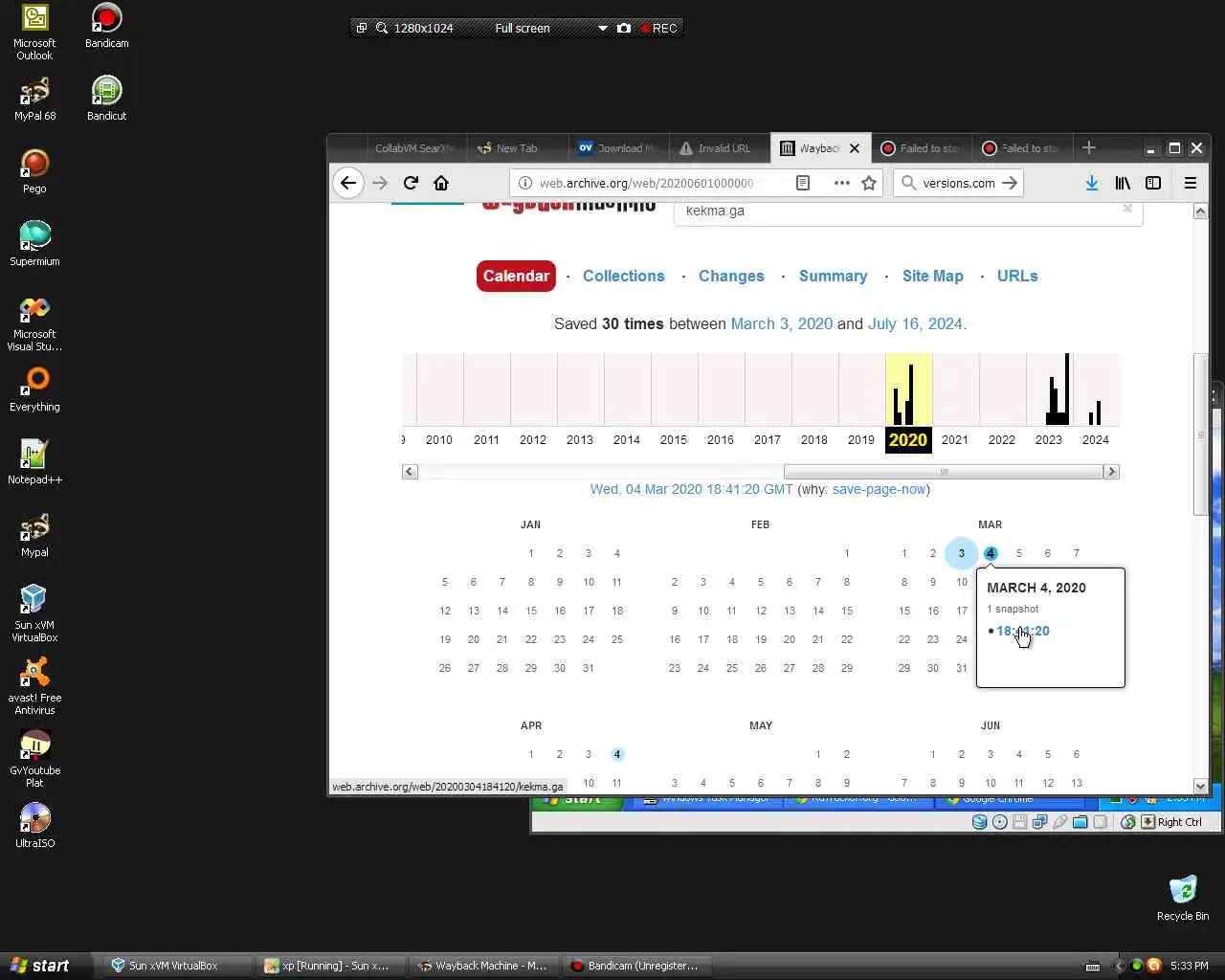Select year 2010 in the timeline
The image size is (1225, 980).
click(439, 439)
